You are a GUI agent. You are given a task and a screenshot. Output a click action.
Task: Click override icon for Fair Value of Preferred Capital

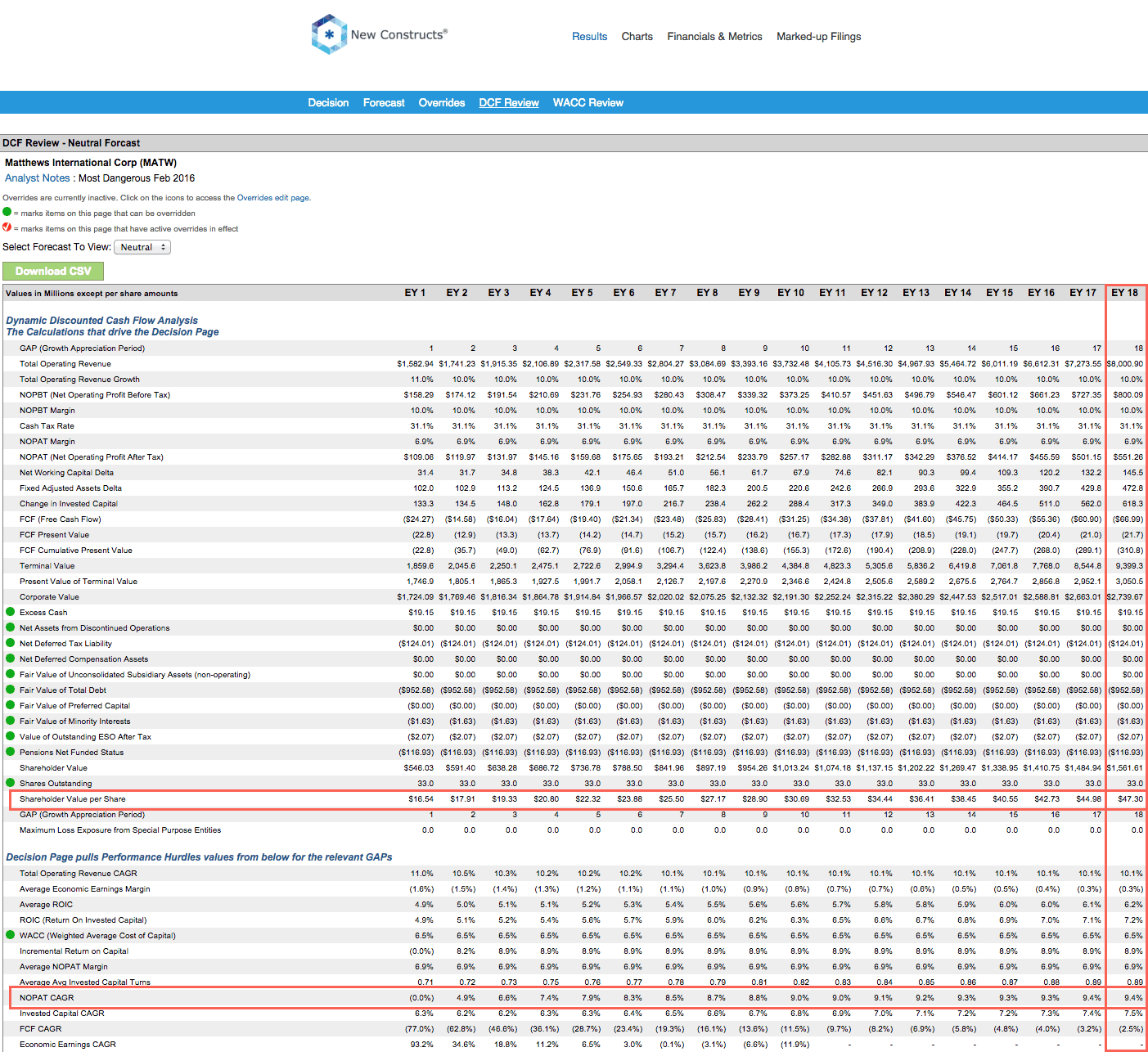(x=11, y=705)
